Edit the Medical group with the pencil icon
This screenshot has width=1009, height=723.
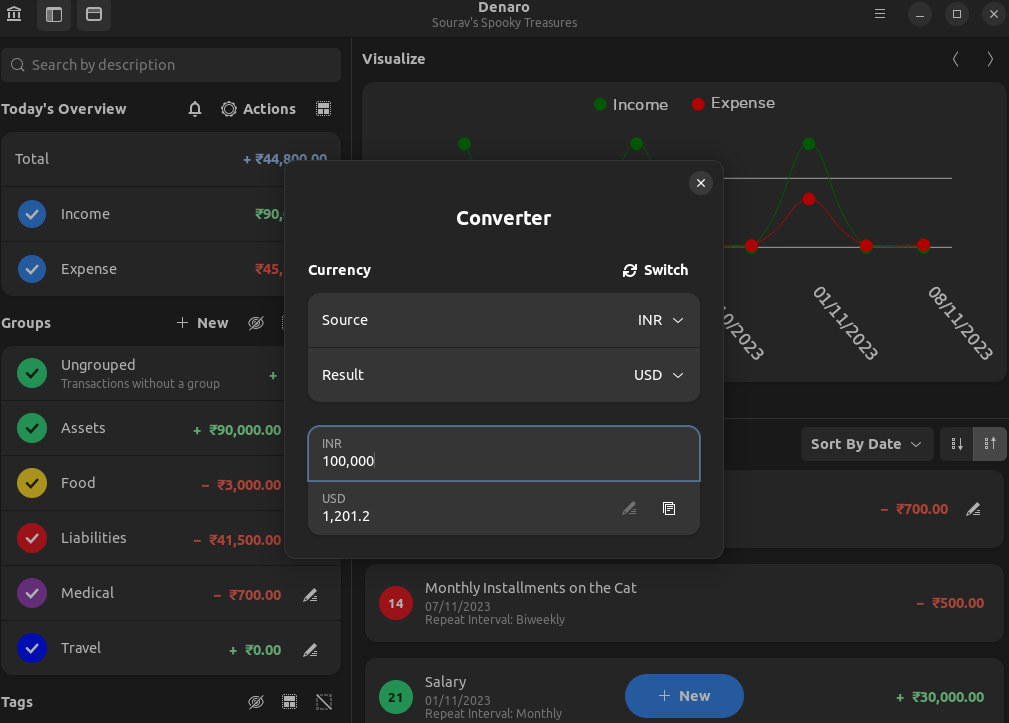310,595
